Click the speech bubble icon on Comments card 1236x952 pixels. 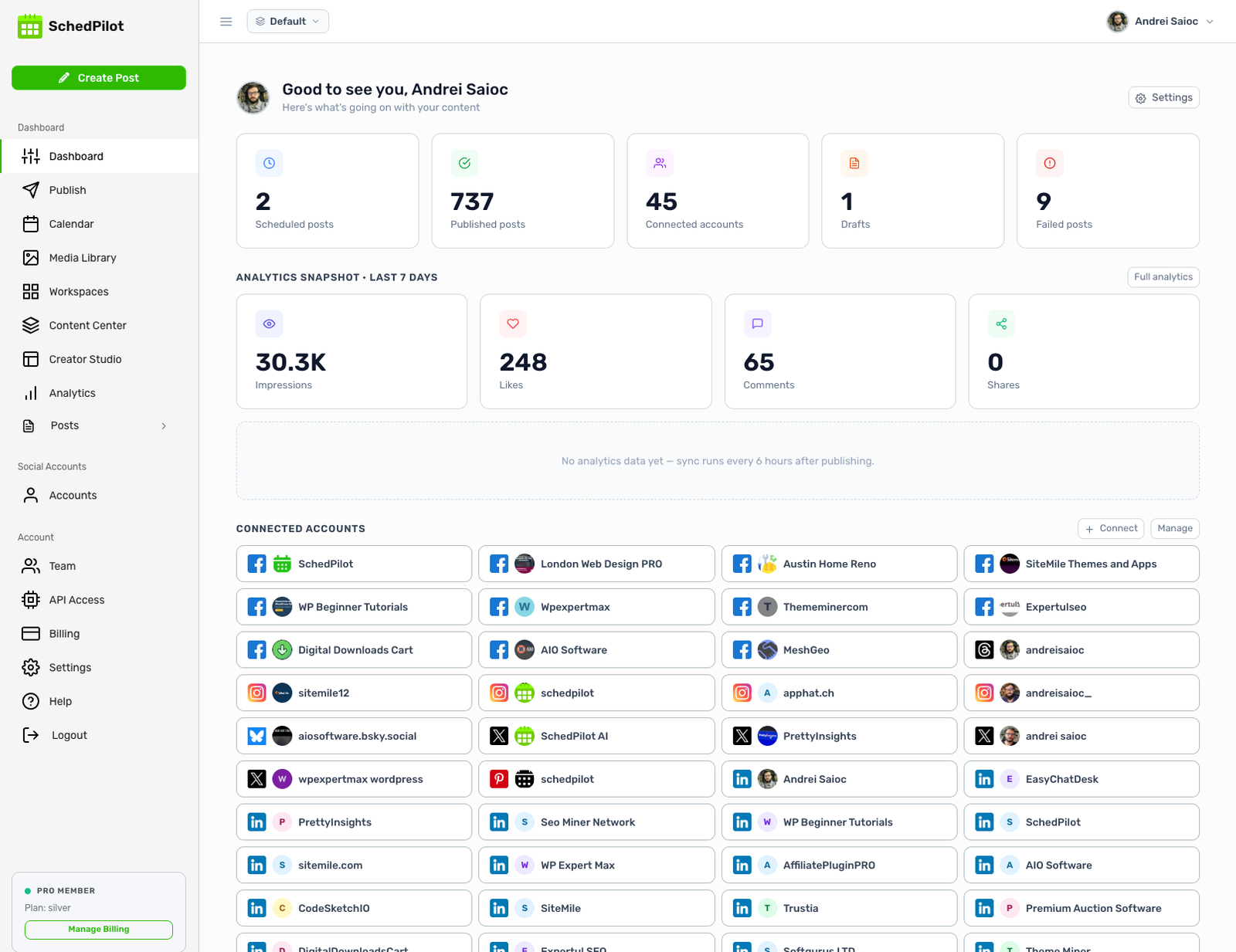757,324
